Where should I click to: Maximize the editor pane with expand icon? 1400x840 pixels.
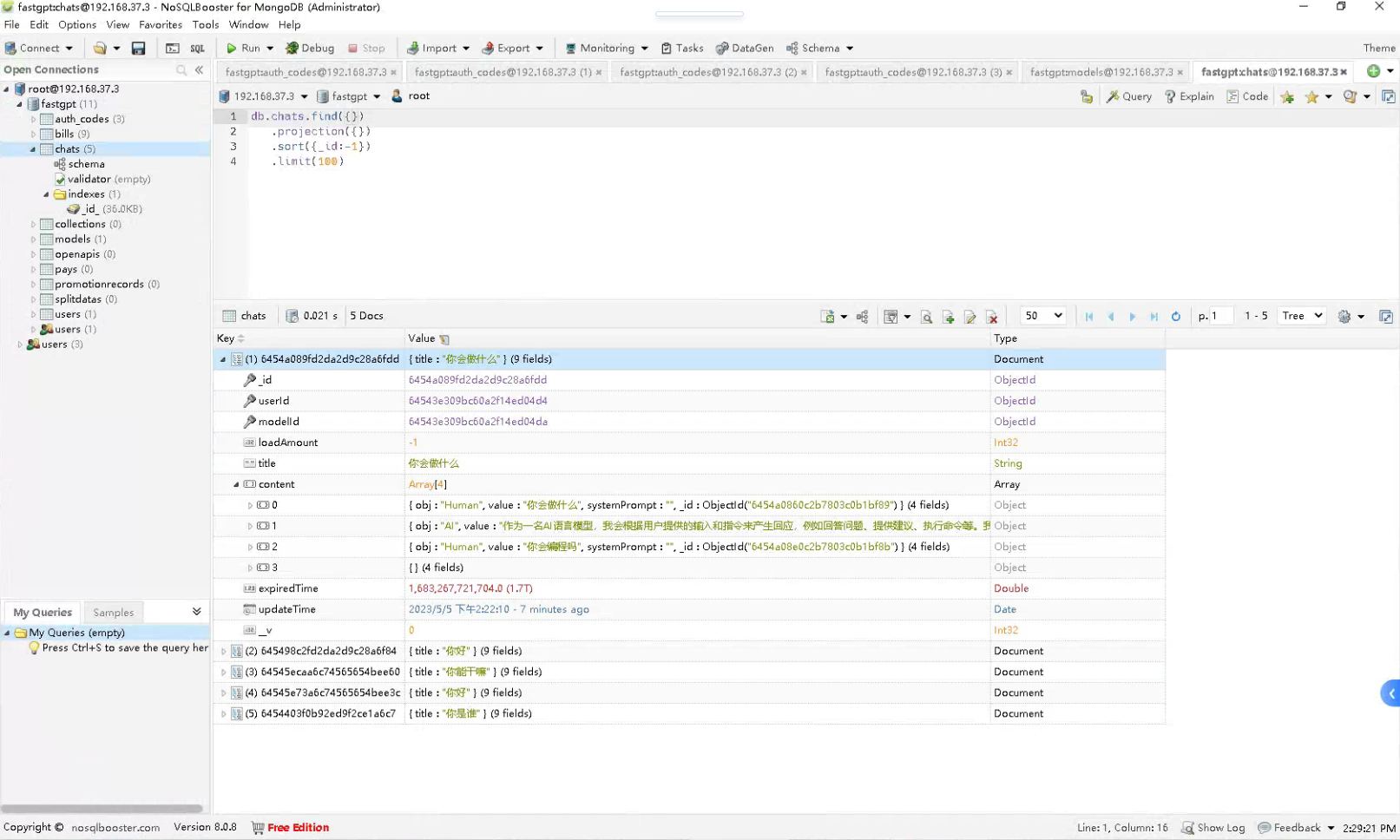coord(1388,96)
